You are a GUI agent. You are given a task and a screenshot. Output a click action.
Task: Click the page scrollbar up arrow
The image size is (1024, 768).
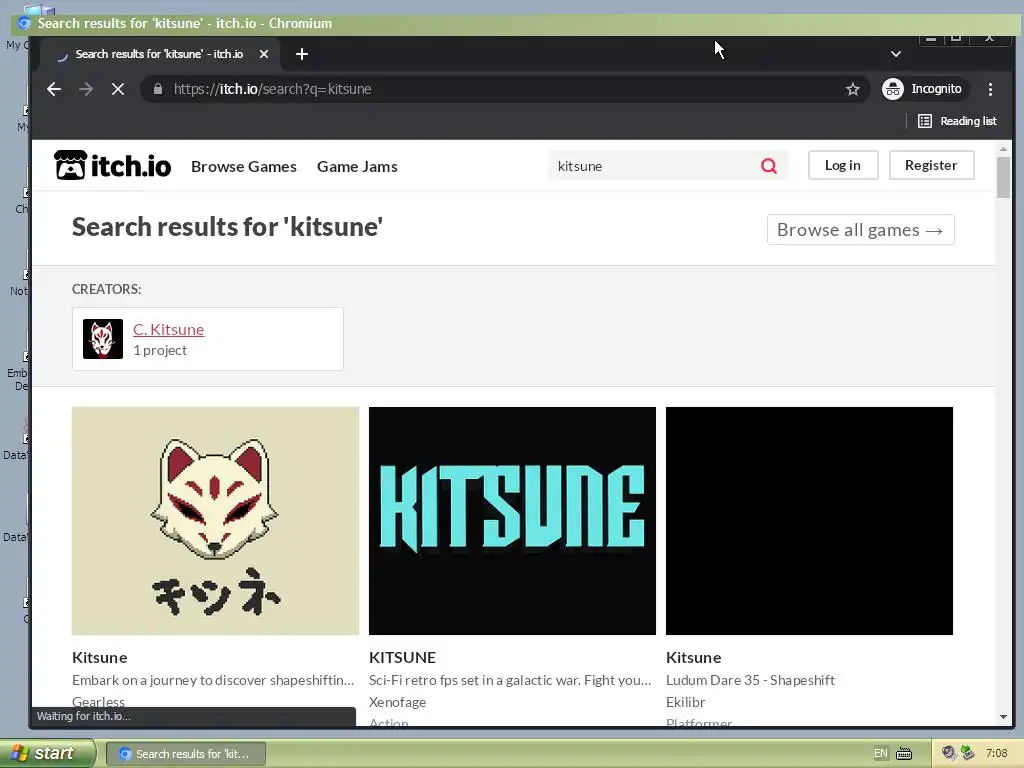pyautogui.click(x=1003, y=150)
